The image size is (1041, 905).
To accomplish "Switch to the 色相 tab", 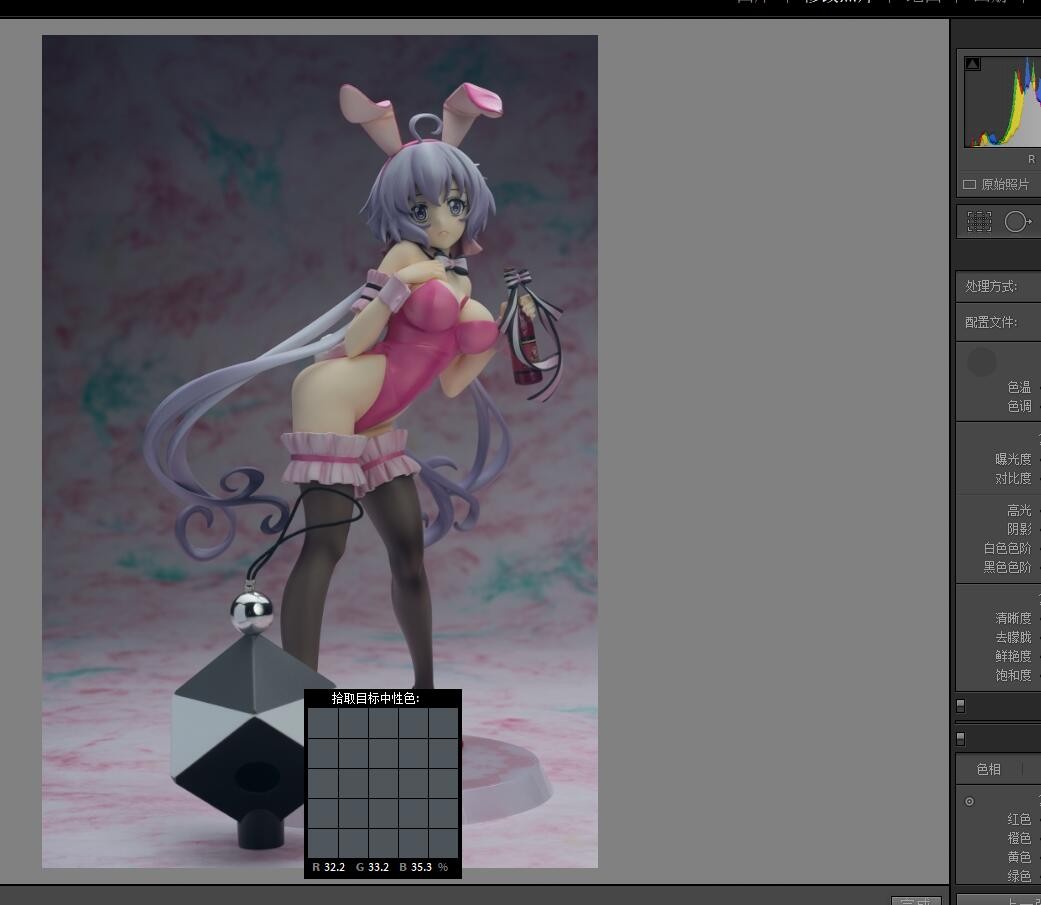I will pyautogui.click(x=988, y=769).
